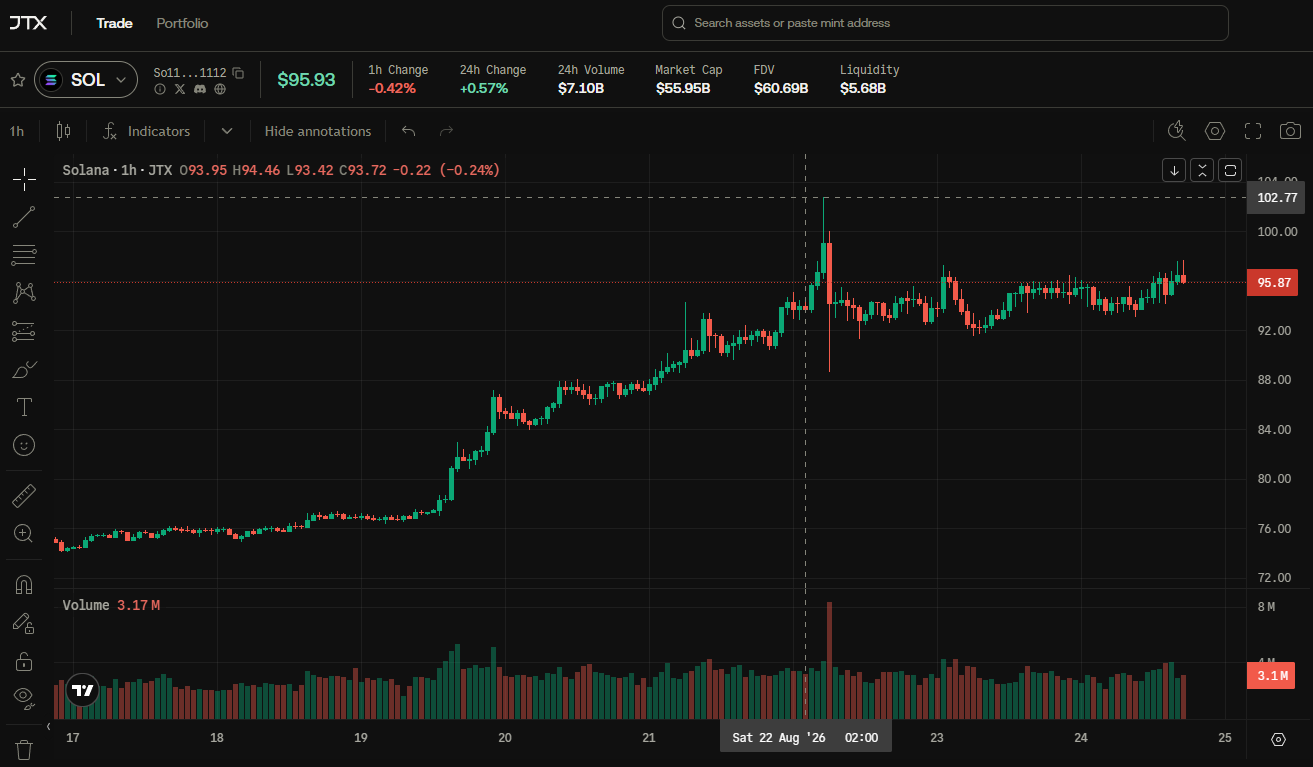Copy the So11...1112 mint address
The width and height of the screenshot is (1313, 767).
(238, 72)
